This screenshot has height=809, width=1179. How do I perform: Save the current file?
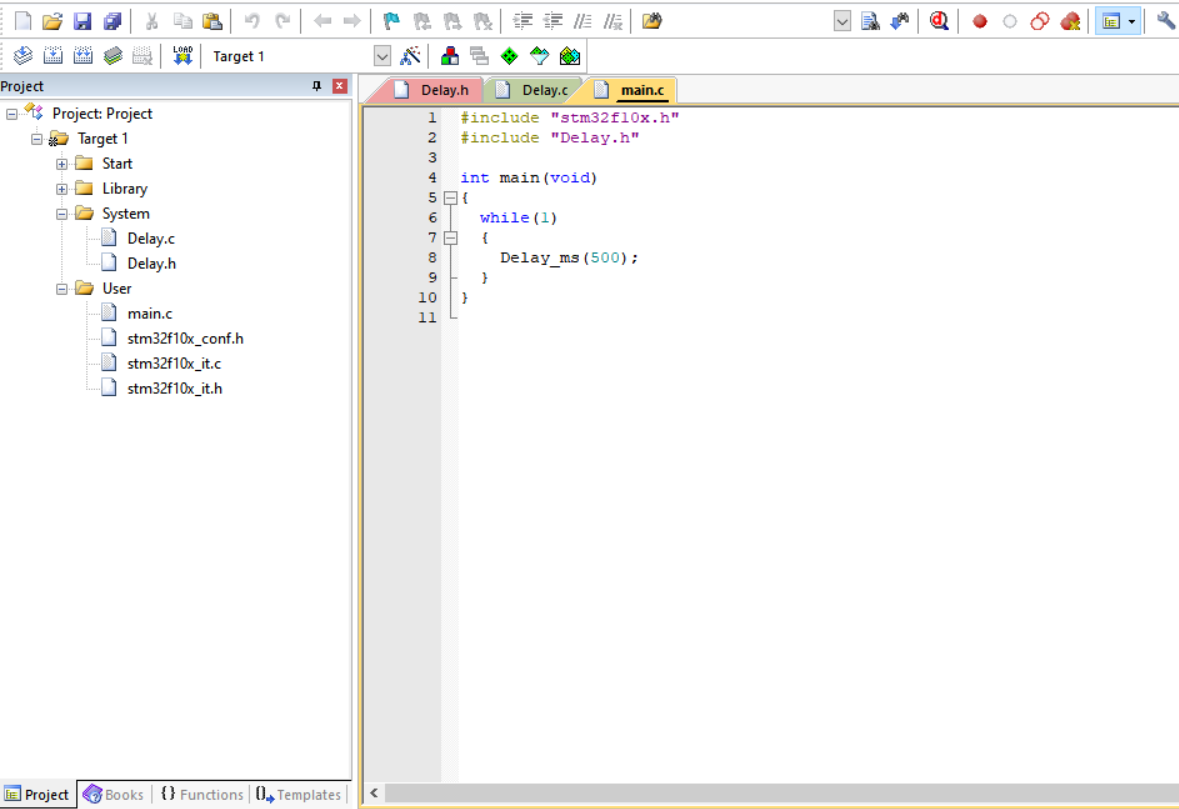(82, 21)
